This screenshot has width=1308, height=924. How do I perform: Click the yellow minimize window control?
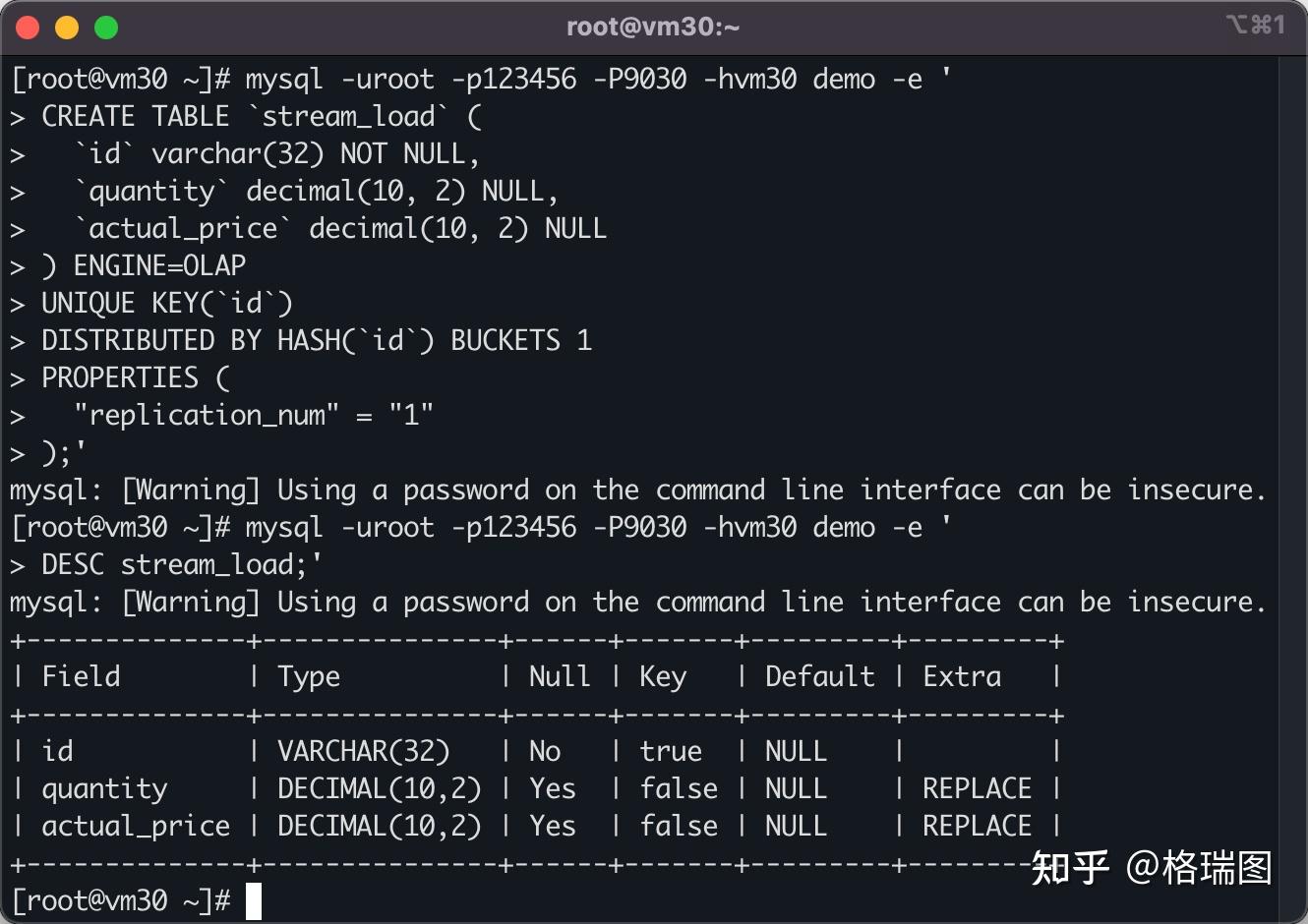[x=67, y=27]
